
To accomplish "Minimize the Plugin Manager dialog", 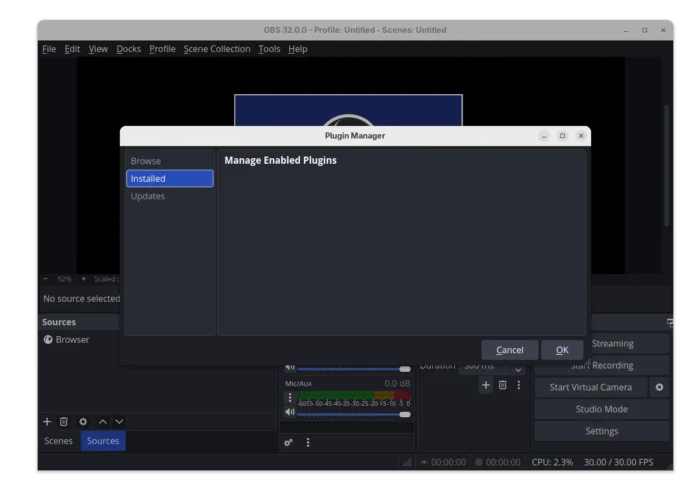I will point(544,136).
